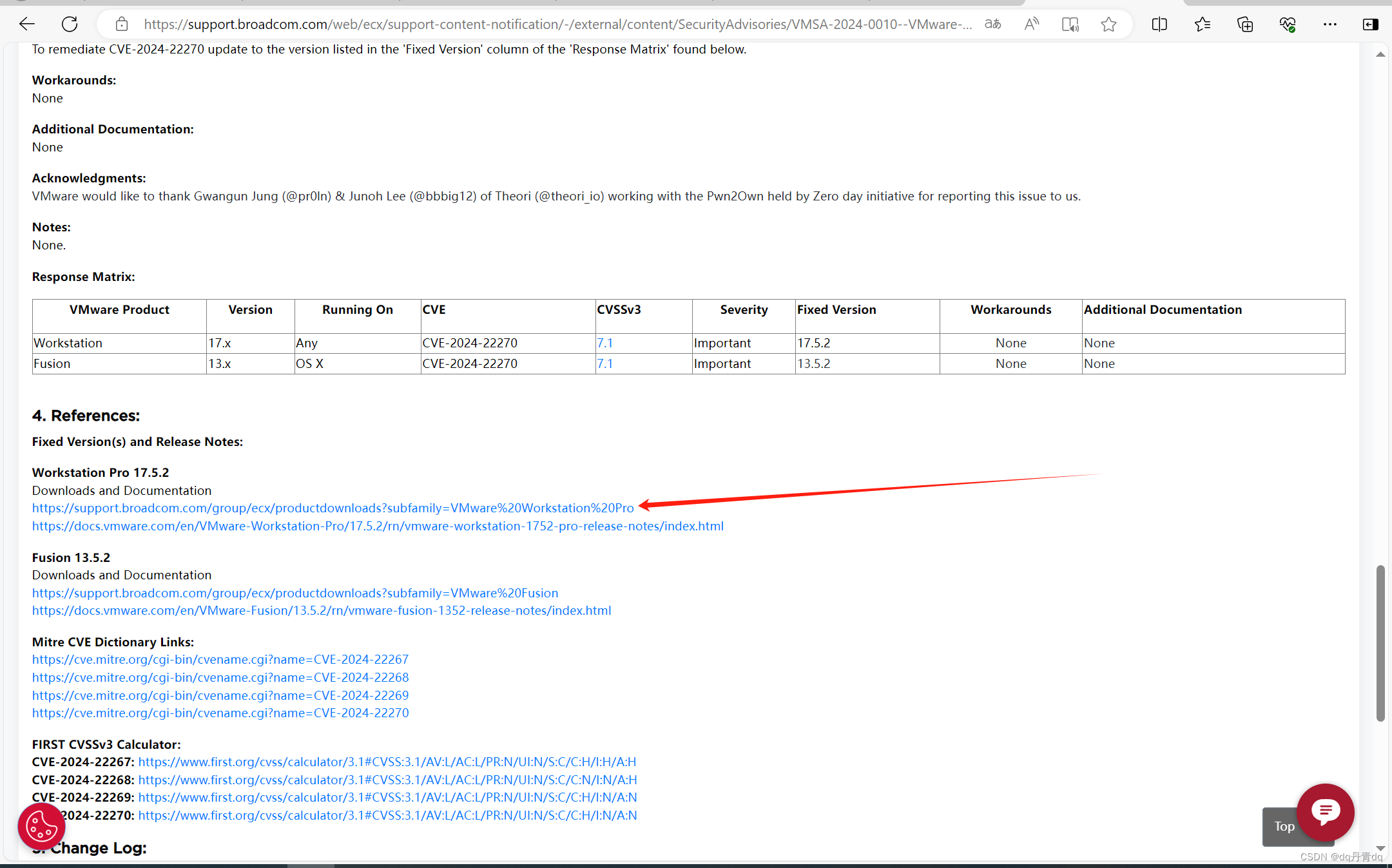This screenshot has height=868, width=1392.
Task: Click the translate page icon
Action: point(992,24)
